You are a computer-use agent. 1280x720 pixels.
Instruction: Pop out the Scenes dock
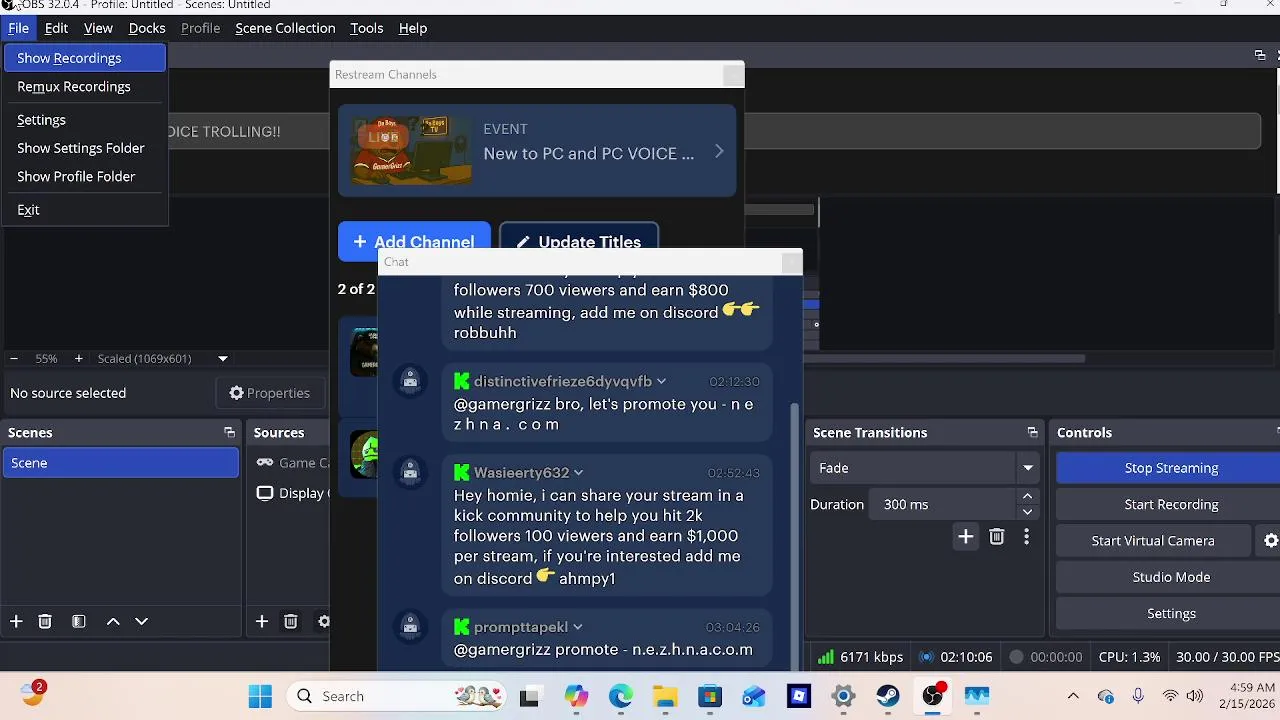click(x=229, y=432)
